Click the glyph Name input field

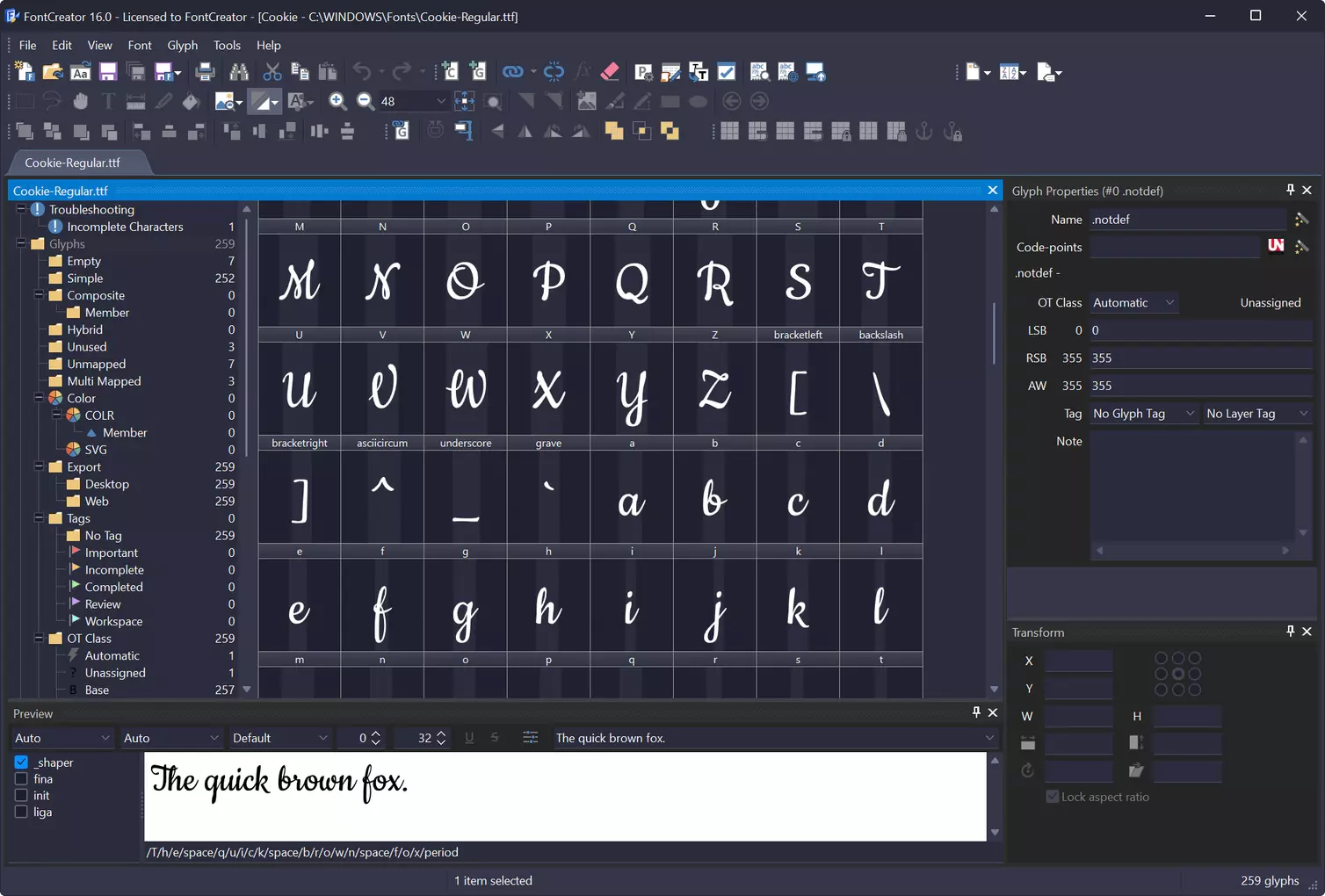1188,219
